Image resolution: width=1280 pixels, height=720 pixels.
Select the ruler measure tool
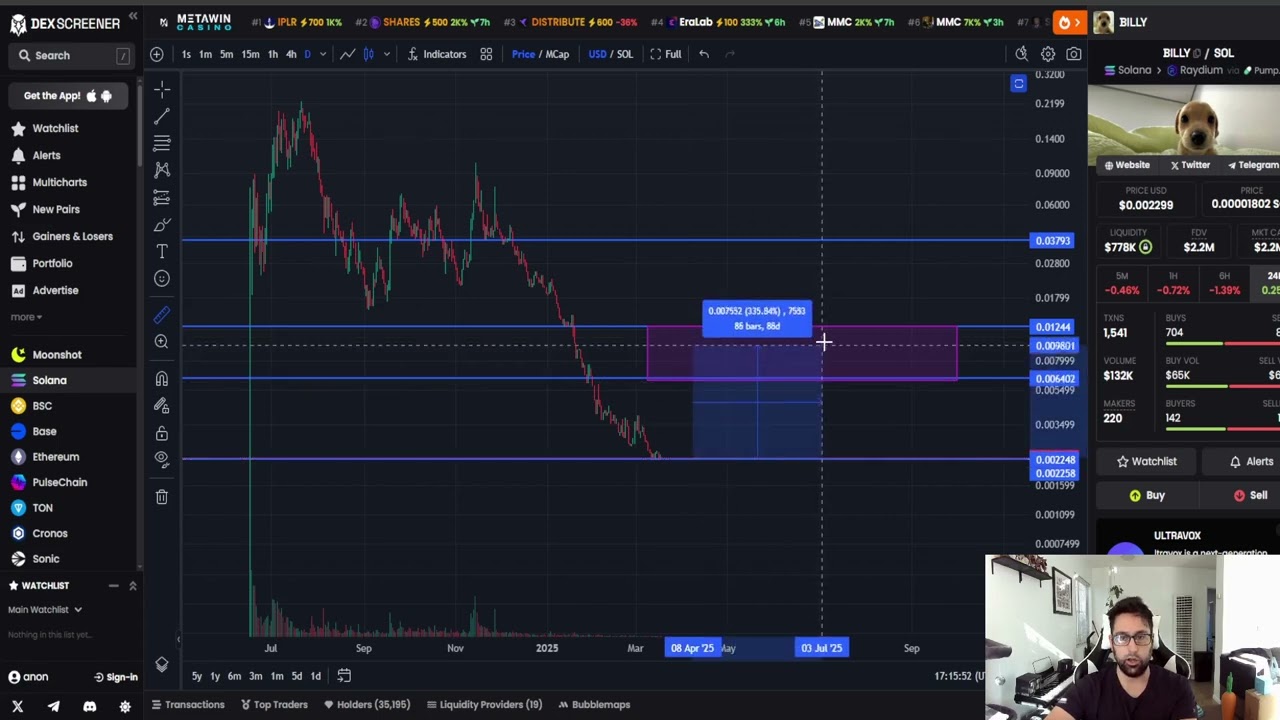(162, 315)
